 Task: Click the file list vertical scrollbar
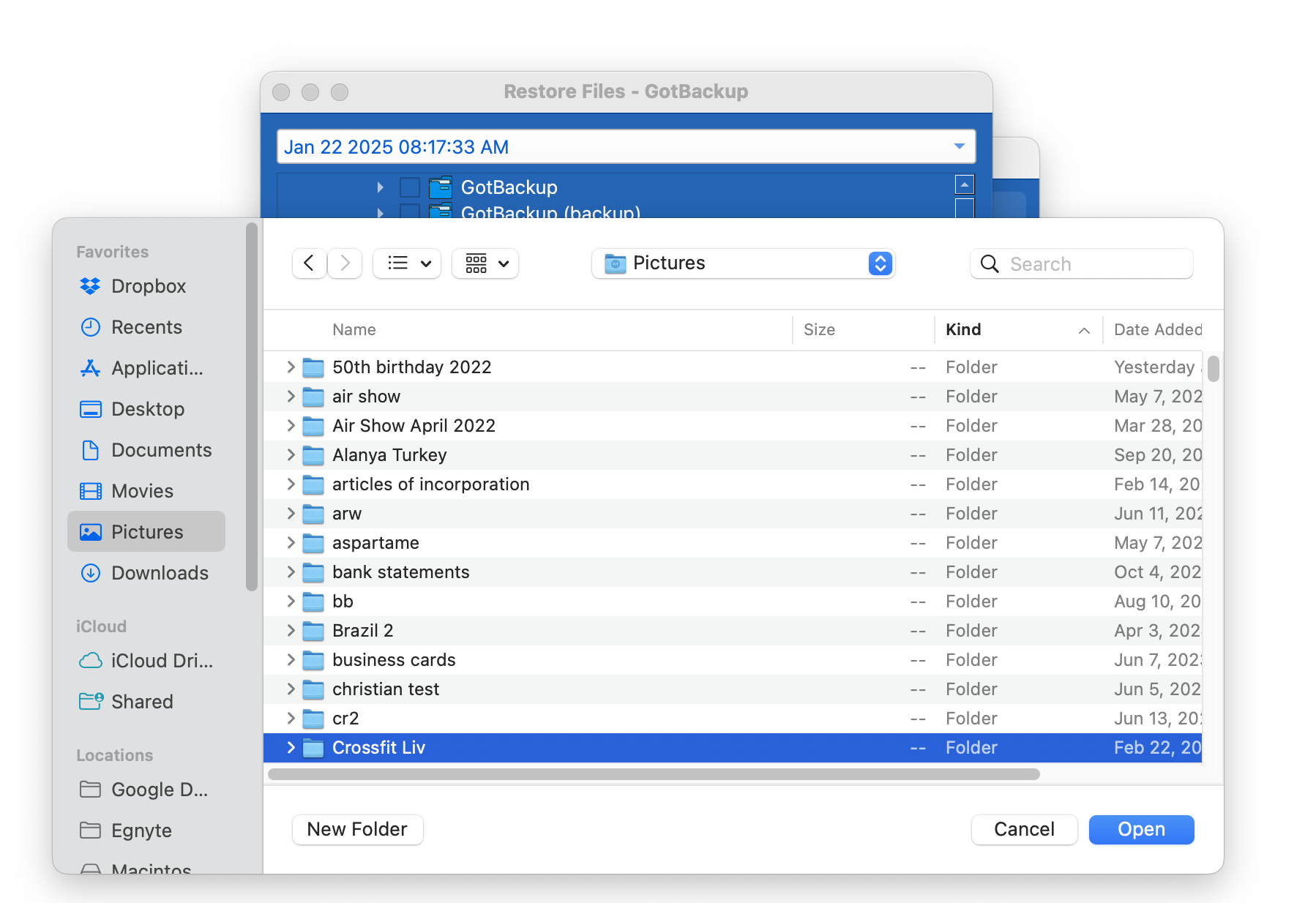pyautogui.click(x=1214, y=369)
